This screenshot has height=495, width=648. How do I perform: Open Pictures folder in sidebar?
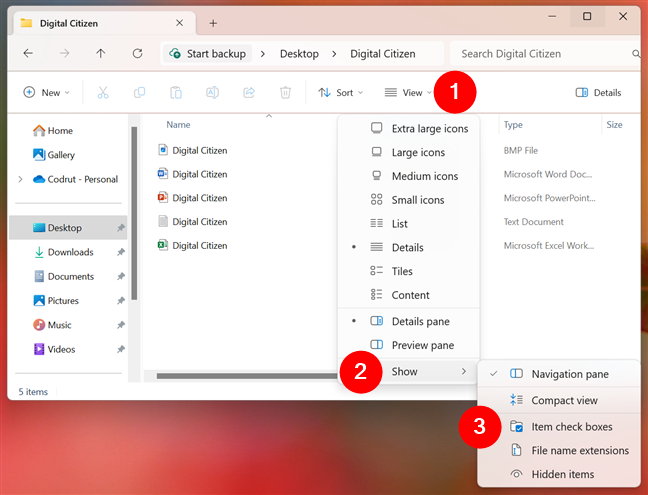pos(56,301)
